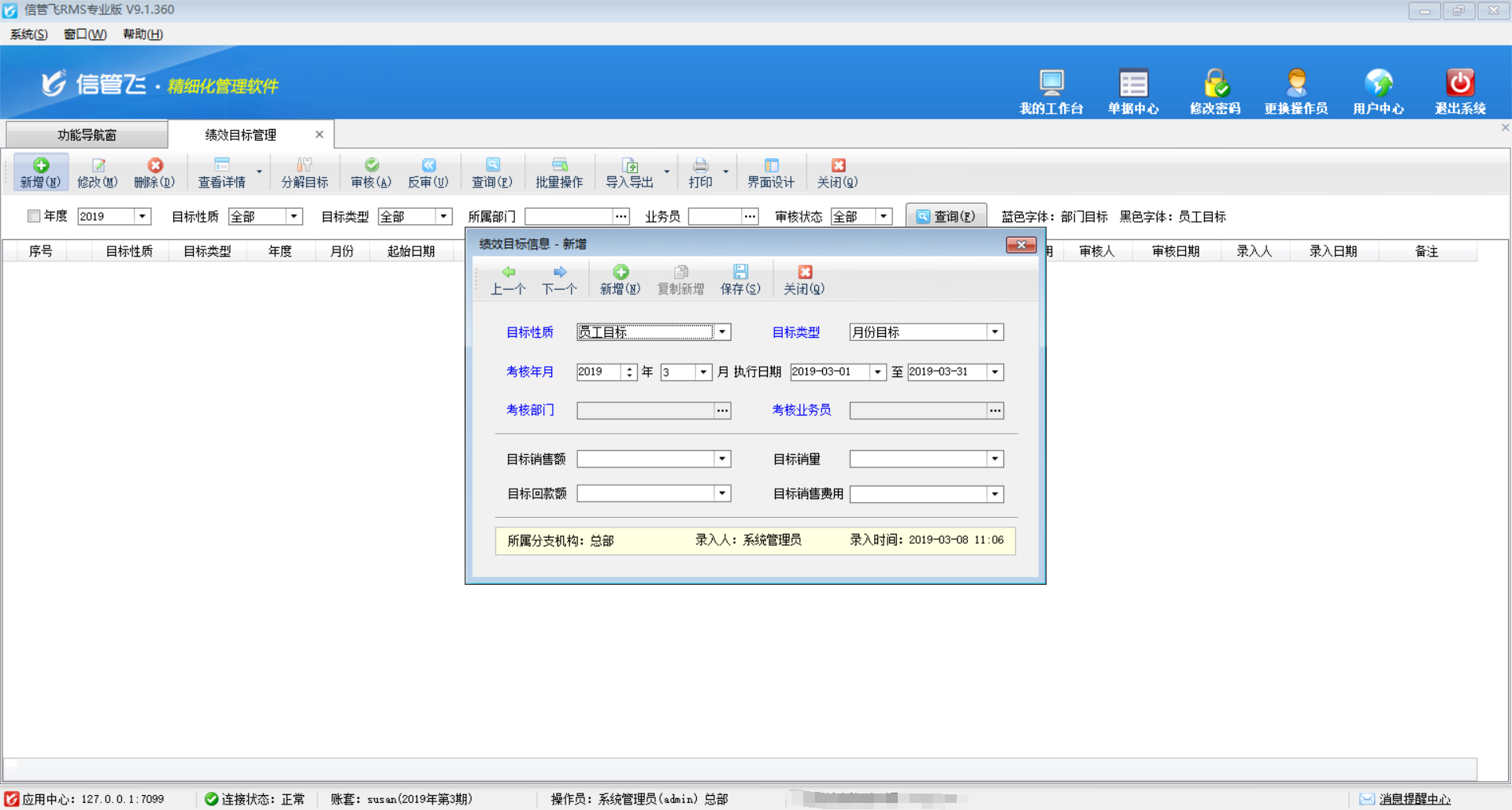Go to next record with the blue arrow

pyautogui.click(x=559, y=272)
